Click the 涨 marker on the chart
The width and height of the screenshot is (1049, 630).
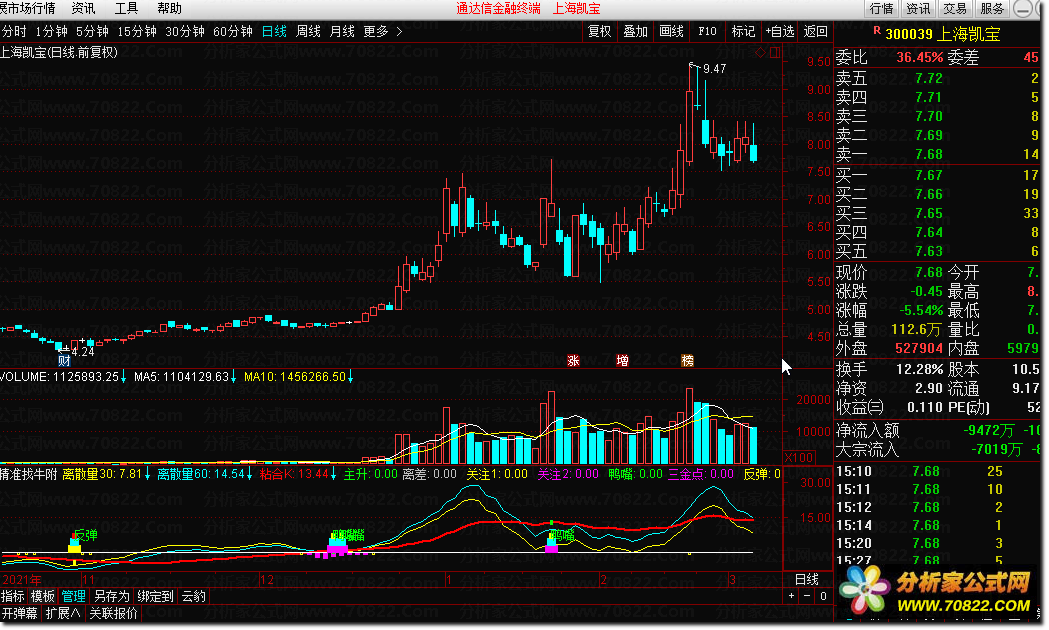(x=573, y=360)
